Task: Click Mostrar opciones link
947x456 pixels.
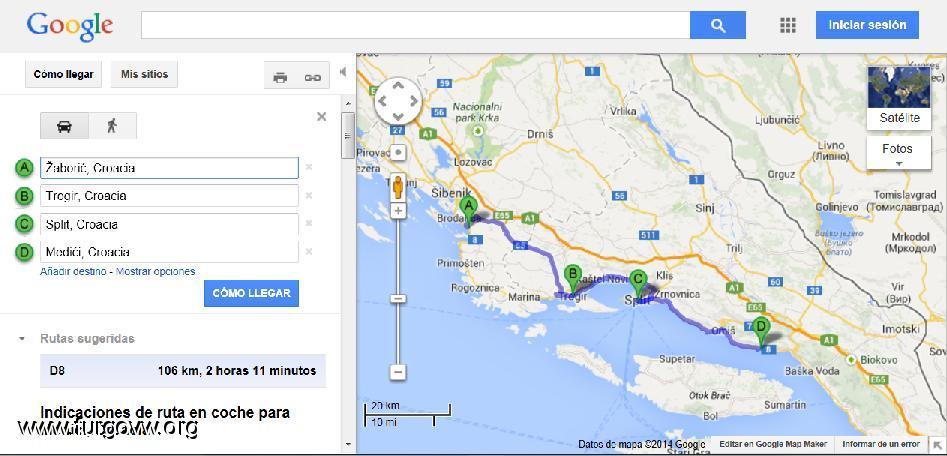Action: click(155, 272)
